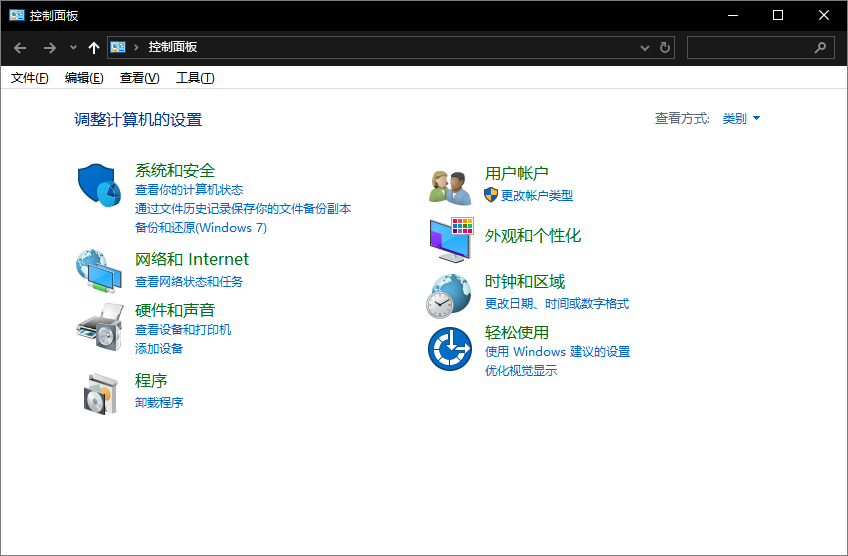Open Appearance and Personalization monitor icon
The width and height of the screenshot is (848, 556).
(x=451, y=240)
